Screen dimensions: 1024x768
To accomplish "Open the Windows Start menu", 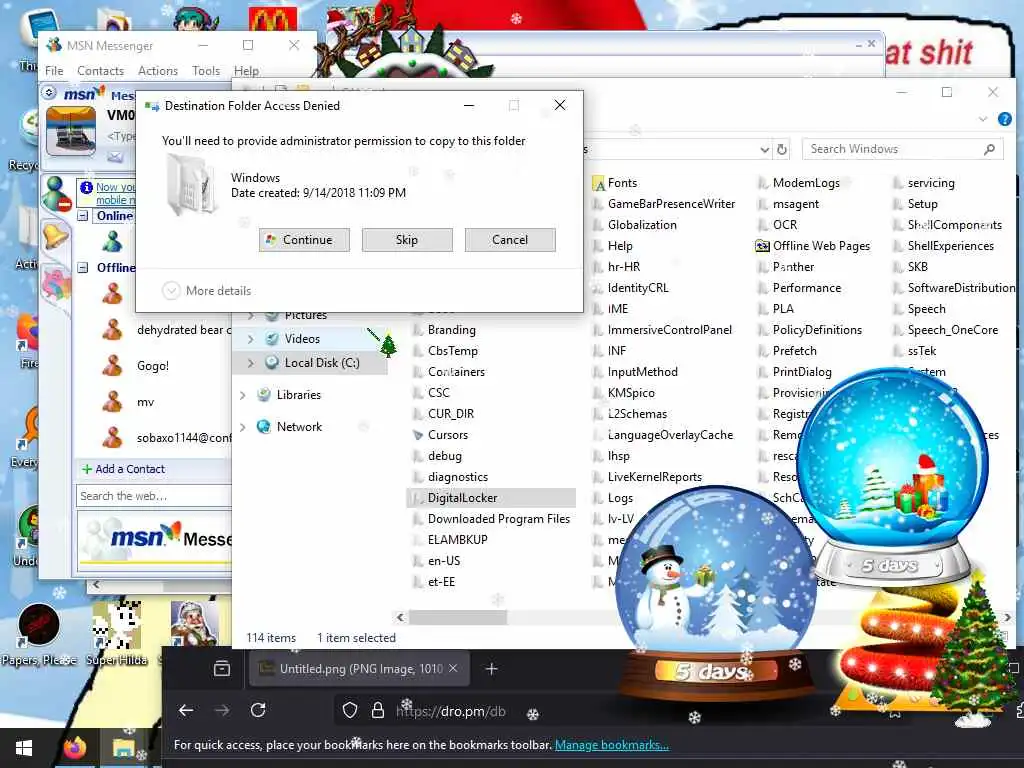I will (24, 748).
